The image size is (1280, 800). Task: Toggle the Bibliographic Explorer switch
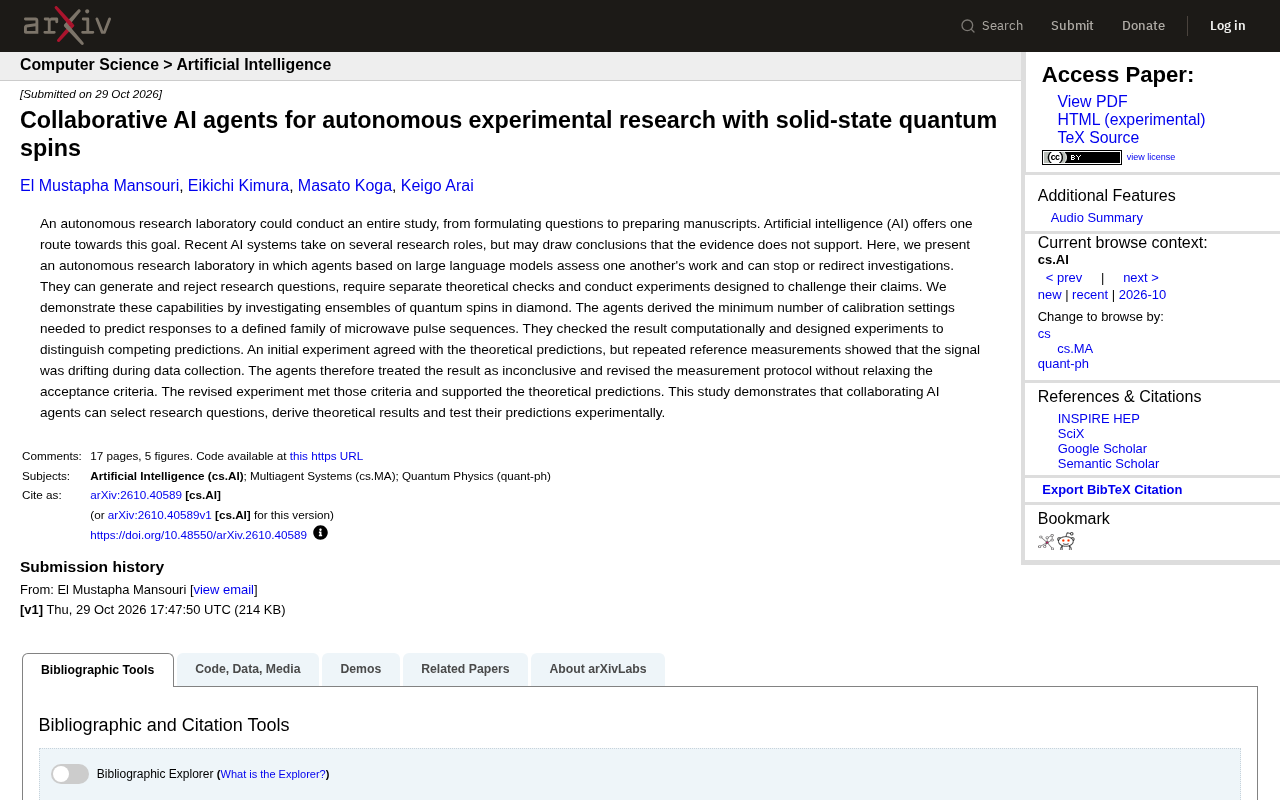tap(70, 774)
